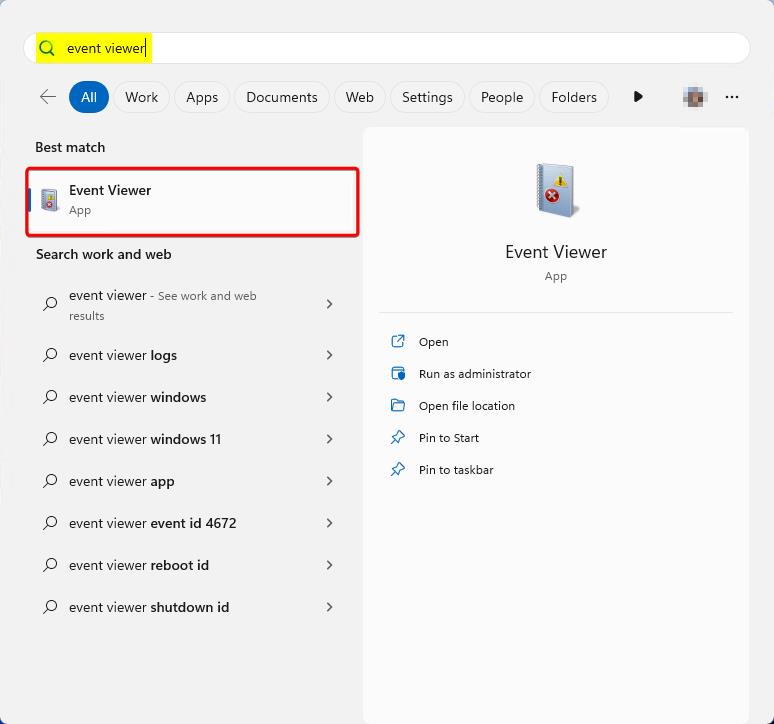Click the Open action label

[x=433, y=342]
